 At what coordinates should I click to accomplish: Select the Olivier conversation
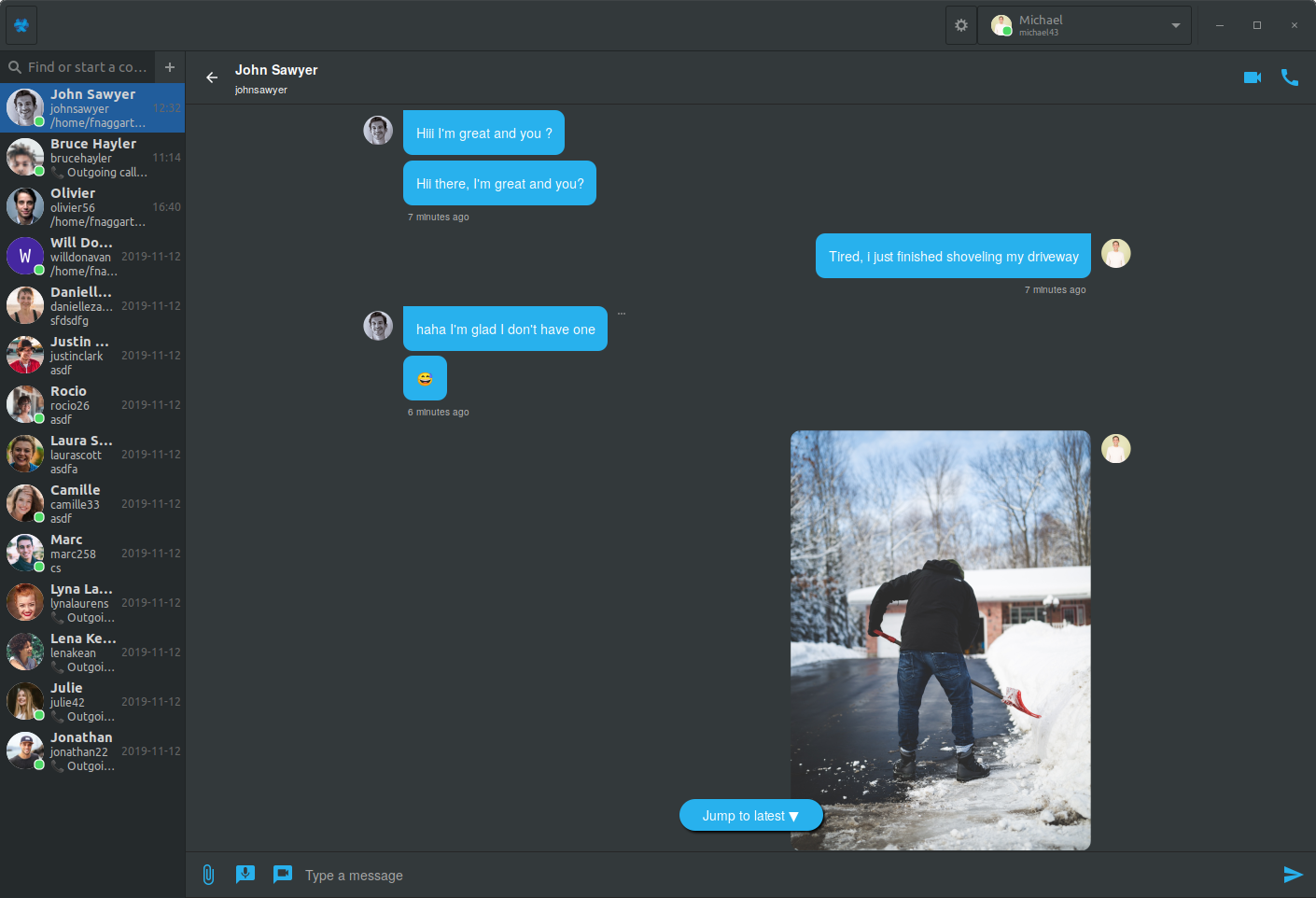[92, 206]
